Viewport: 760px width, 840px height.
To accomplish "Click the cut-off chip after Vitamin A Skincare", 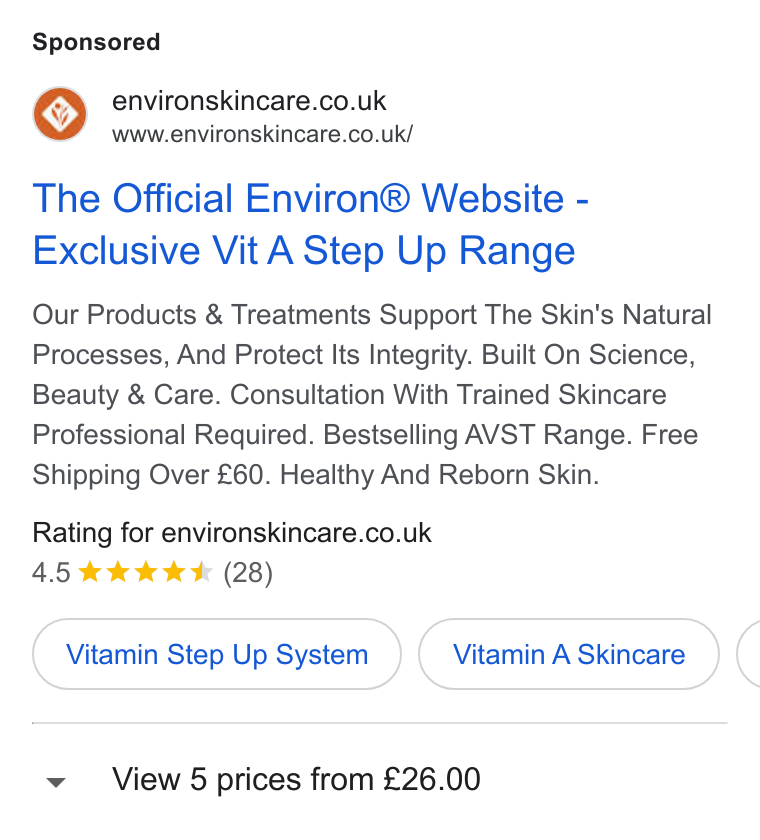I will pos(749,654).
